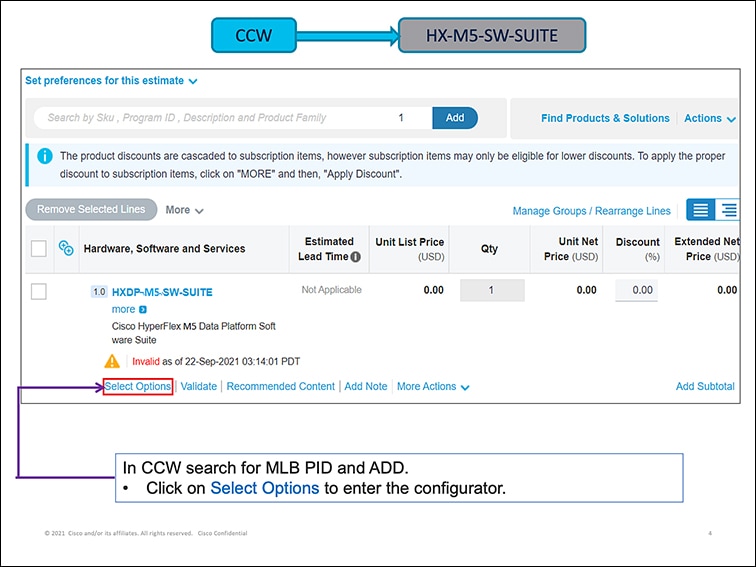Focus the Sku search input field
The image size is (756, 567).
pos(212,118)
